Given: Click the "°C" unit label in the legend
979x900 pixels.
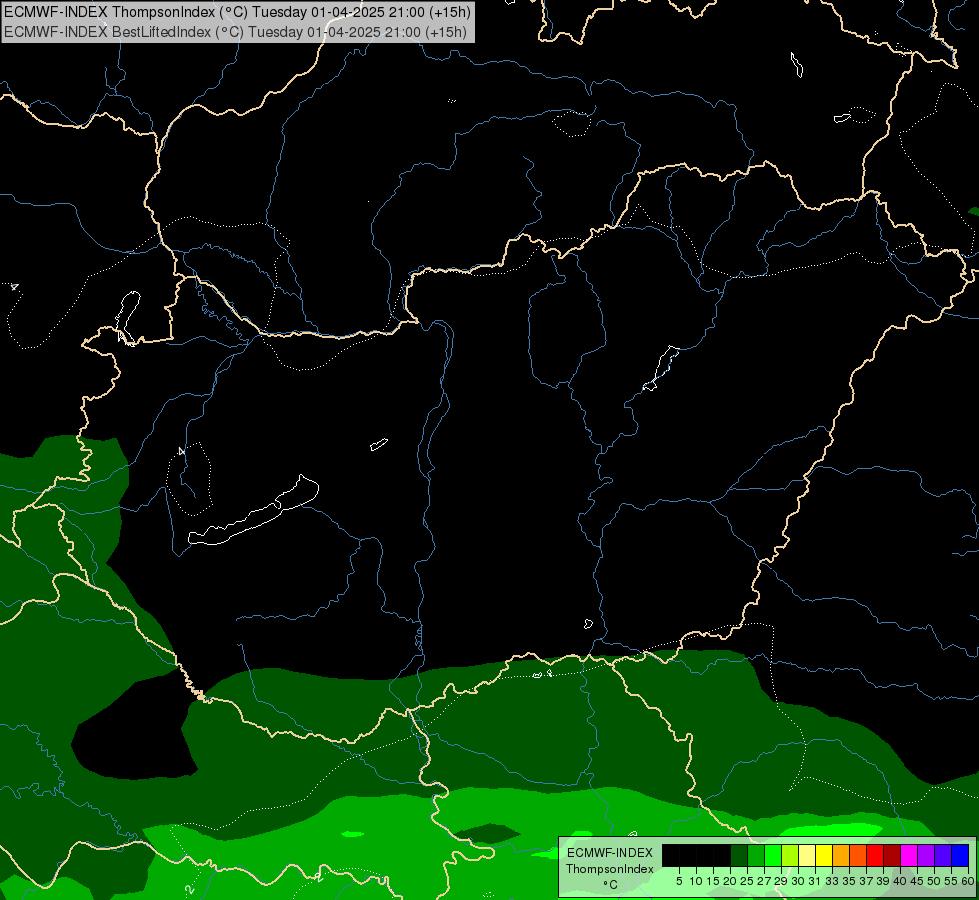Looking at the screenshot, I should pyautogui.click(x=611, y=885).
